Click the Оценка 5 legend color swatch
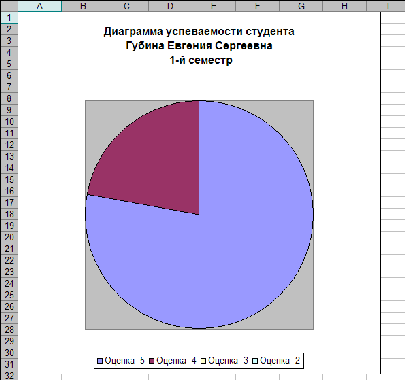 (100, 361)
